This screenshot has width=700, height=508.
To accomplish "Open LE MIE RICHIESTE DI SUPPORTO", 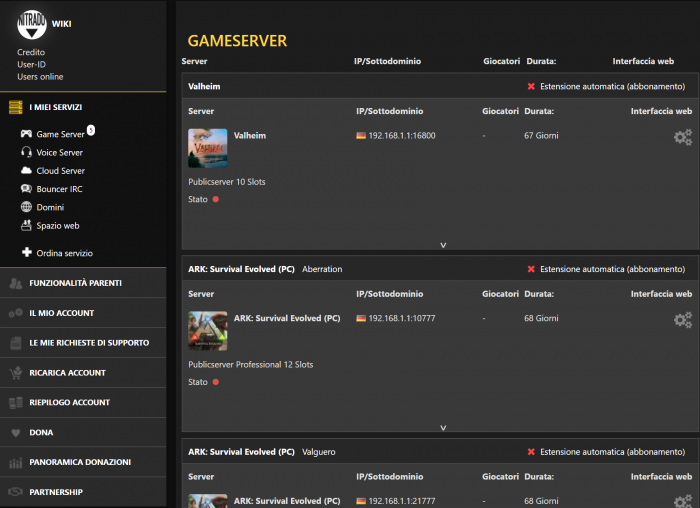I will pyautogui.click(x=89, y=343).
